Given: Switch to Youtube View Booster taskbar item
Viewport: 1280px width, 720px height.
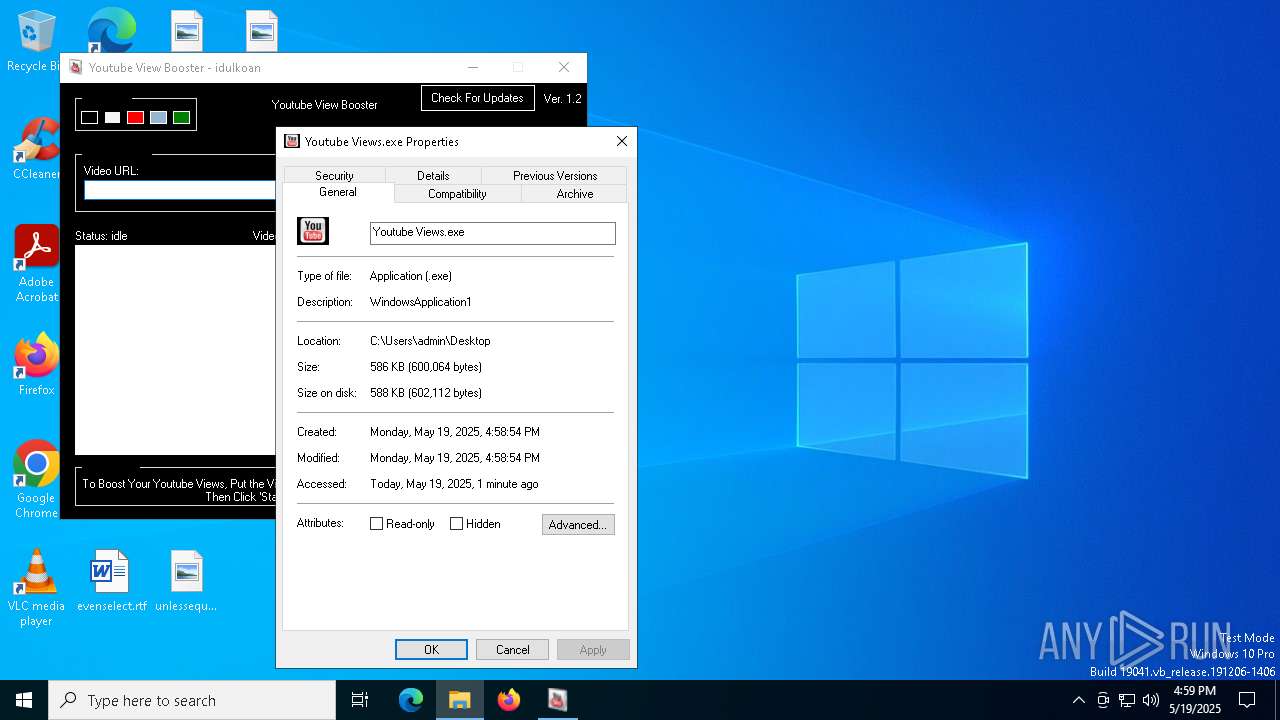Looking at the screenshot, I should 558,700.
